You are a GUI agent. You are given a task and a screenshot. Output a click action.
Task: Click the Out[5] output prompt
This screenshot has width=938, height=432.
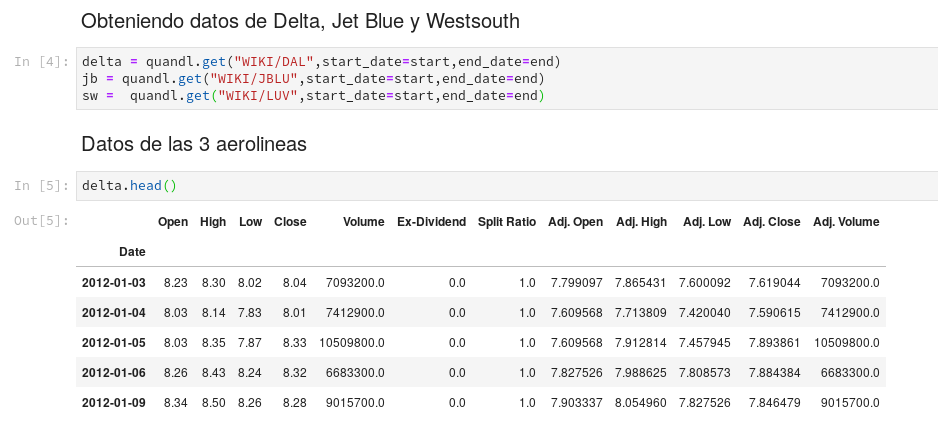tap(41, 221)
